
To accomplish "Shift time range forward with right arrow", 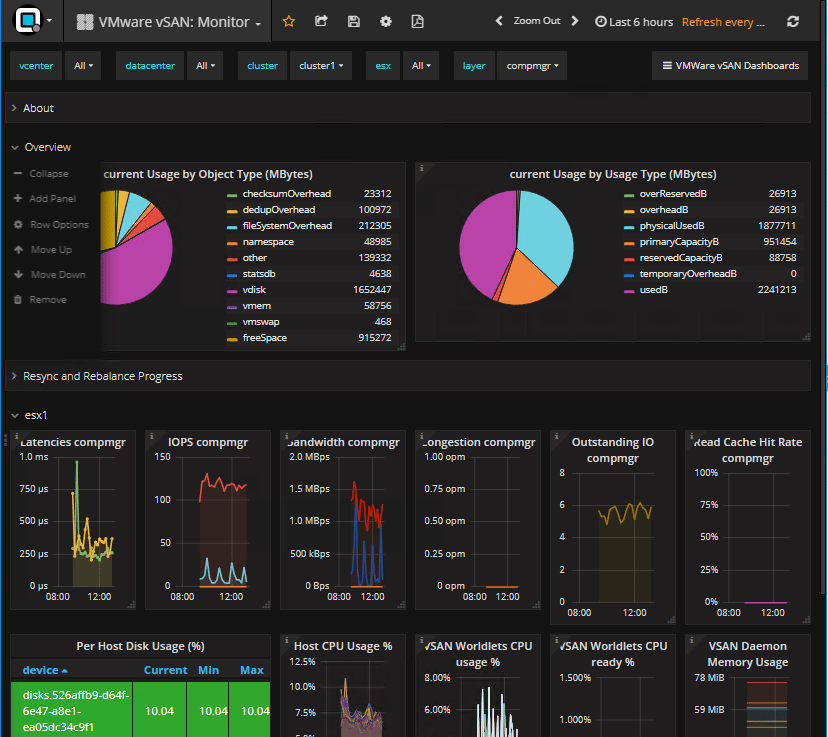I will click(x=577, y=21).
